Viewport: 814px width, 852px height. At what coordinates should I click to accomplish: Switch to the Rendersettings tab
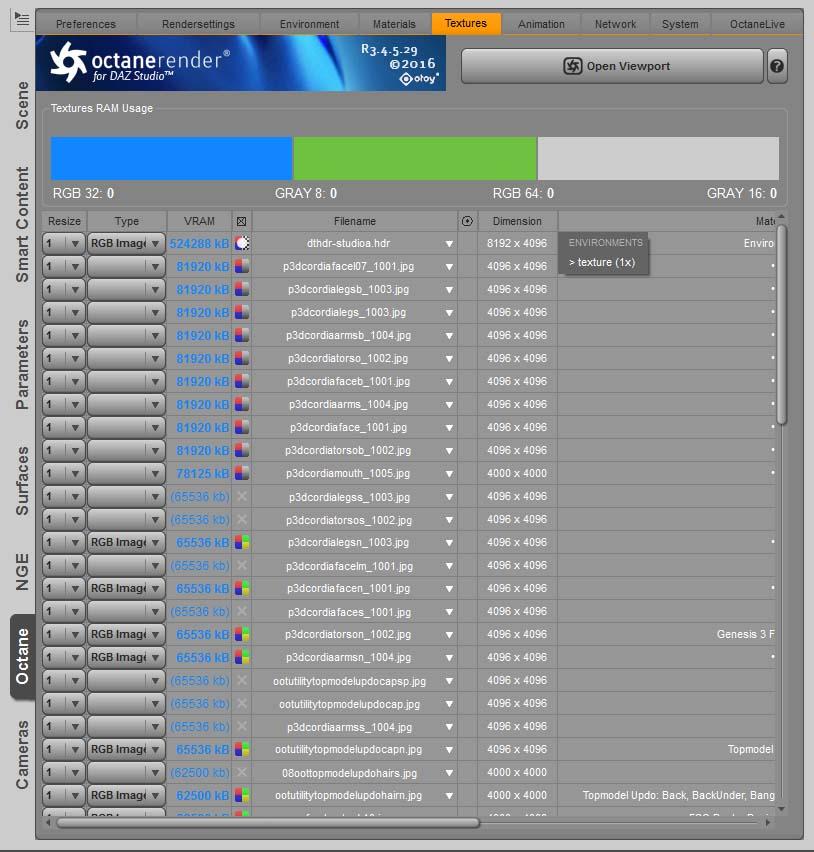[x=198, y=24]
